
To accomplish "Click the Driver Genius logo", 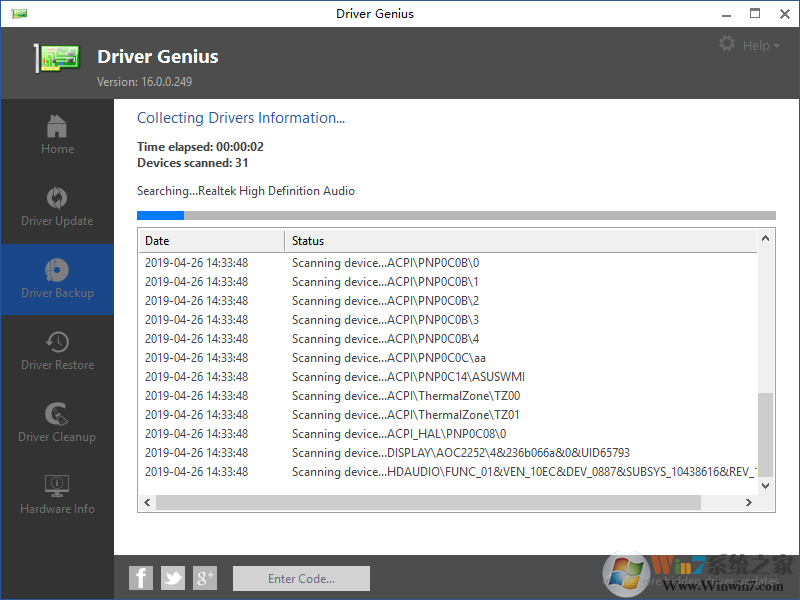I will (57, 57).
